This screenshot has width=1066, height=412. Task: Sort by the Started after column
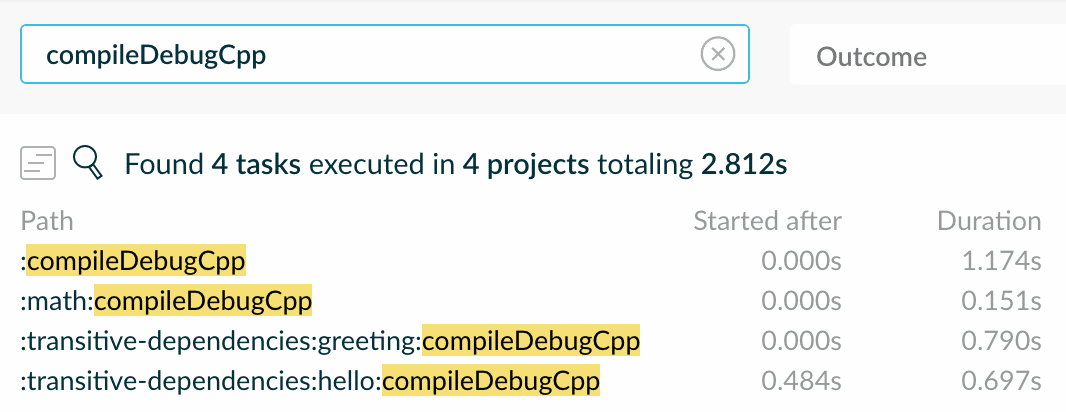pyautogui.click(x=768, y=221)
